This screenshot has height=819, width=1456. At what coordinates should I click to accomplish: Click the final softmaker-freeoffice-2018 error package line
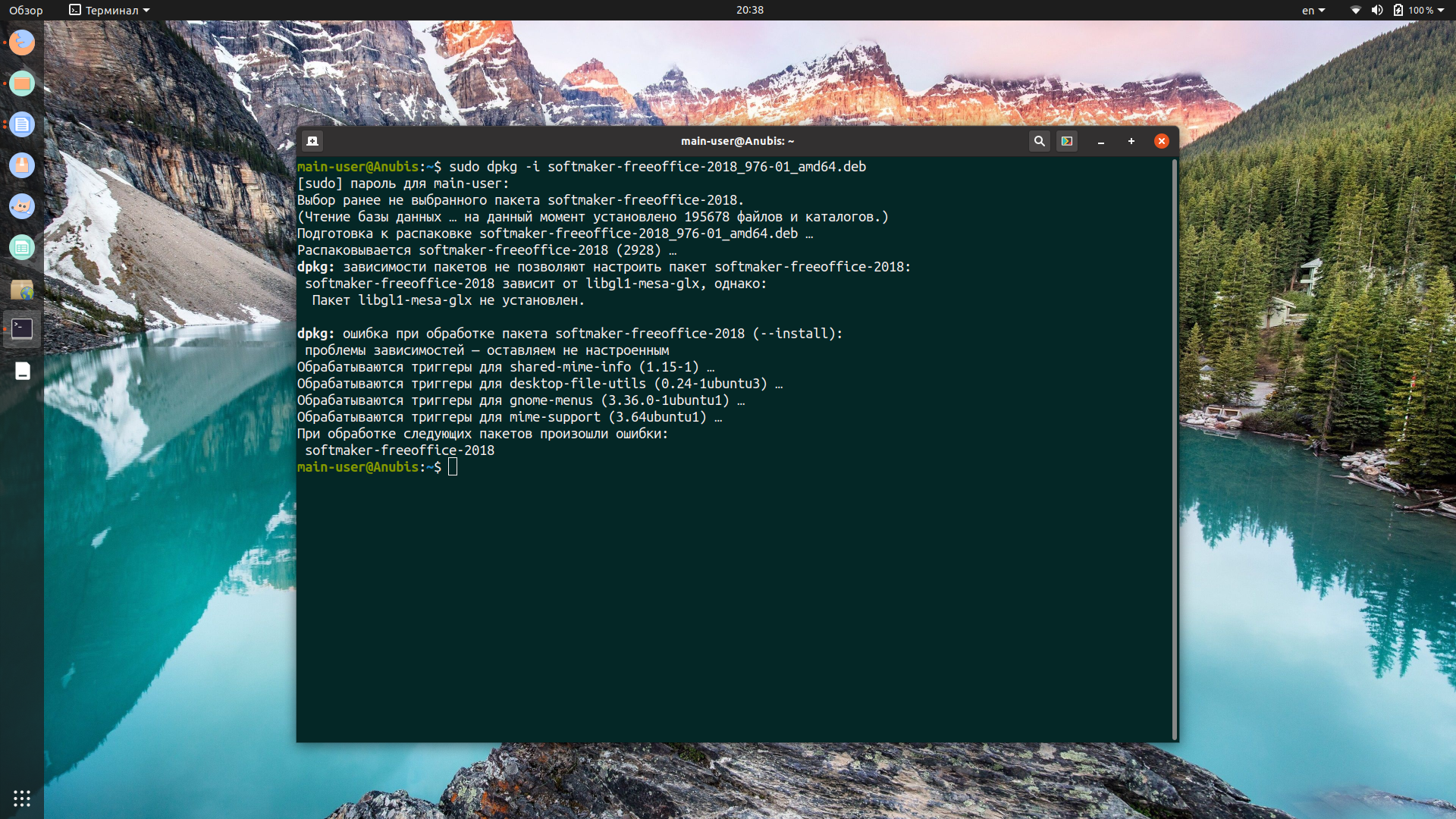pos(400,450)
